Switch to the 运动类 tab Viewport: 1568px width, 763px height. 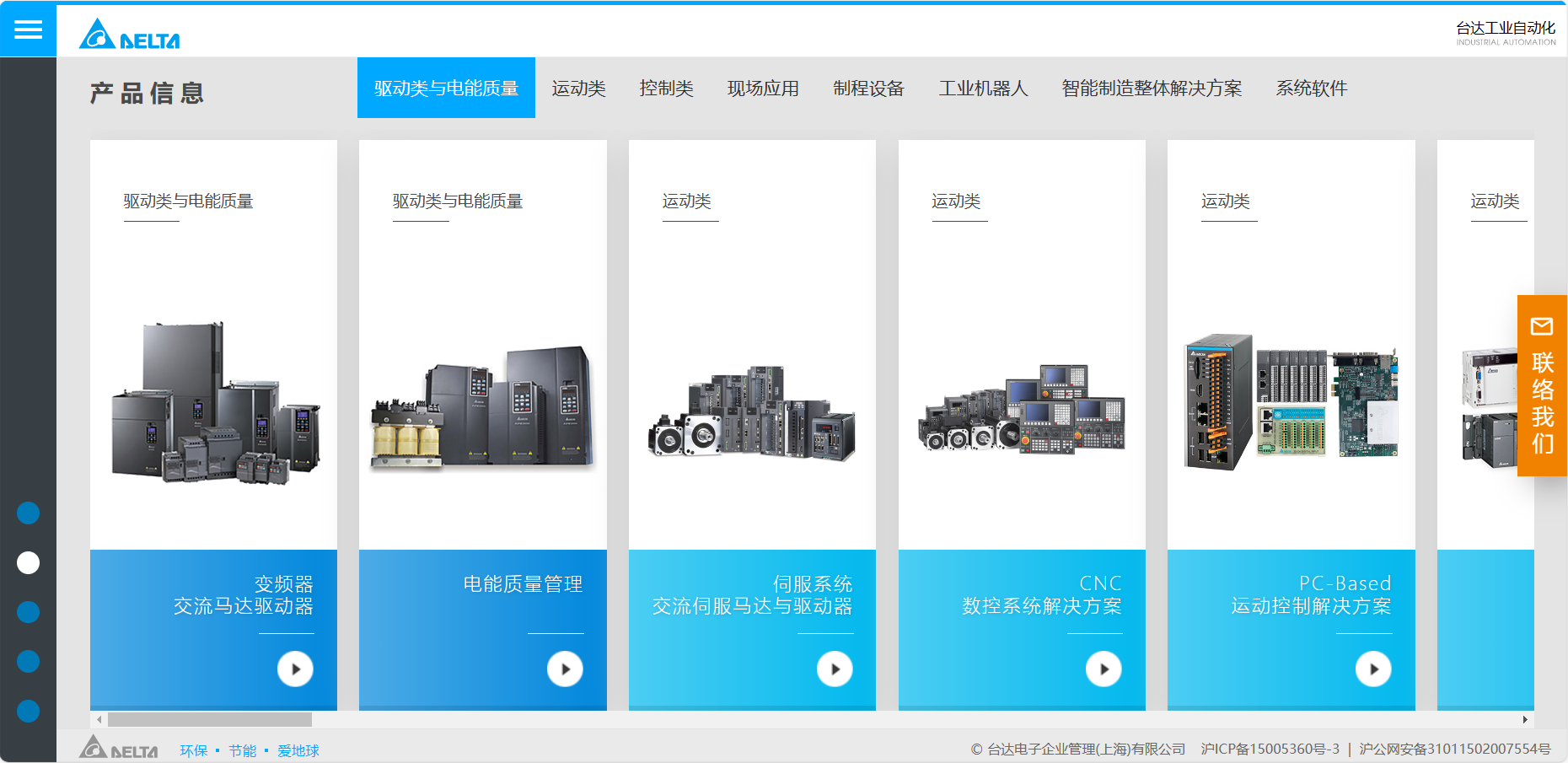[x=578, y=89]
